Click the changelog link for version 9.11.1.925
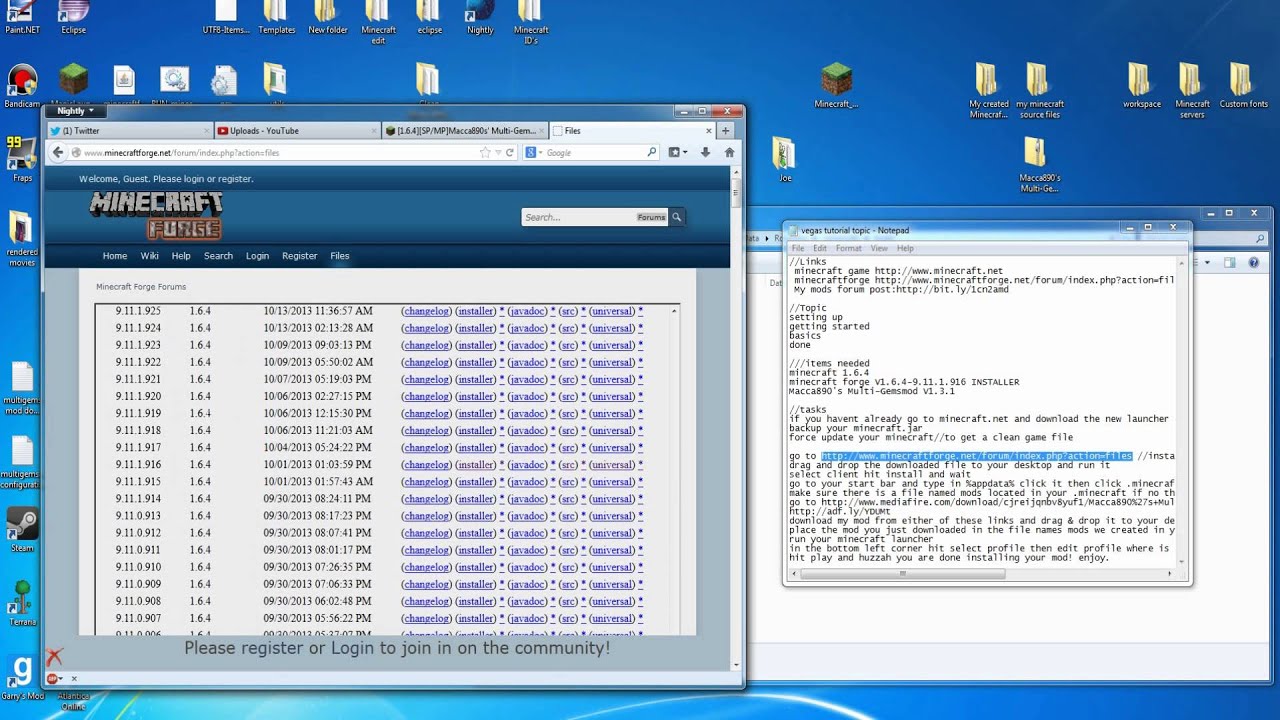Screen dimensions: 1280x720 coord(426,311)
